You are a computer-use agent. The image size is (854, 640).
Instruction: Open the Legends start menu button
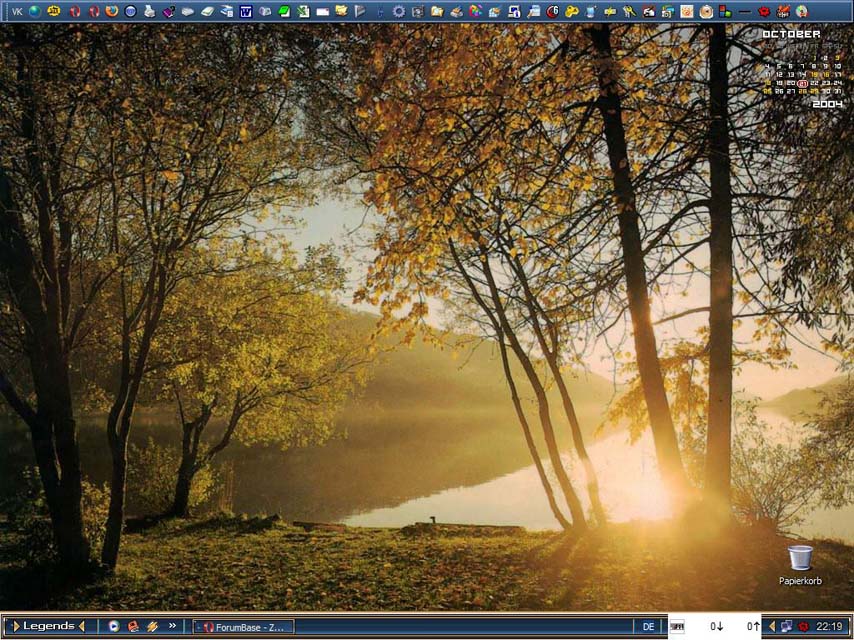48,626
